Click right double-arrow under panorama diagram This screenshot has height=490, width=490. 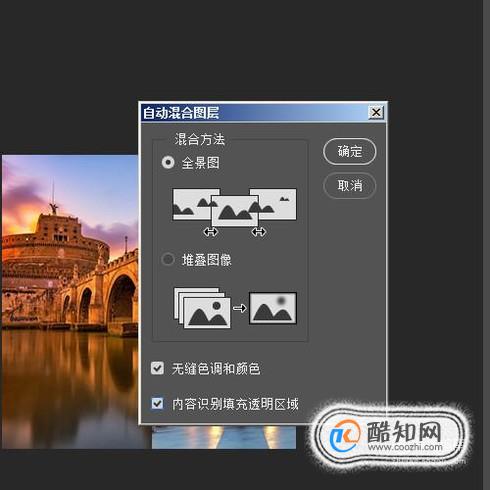(259, 232)
